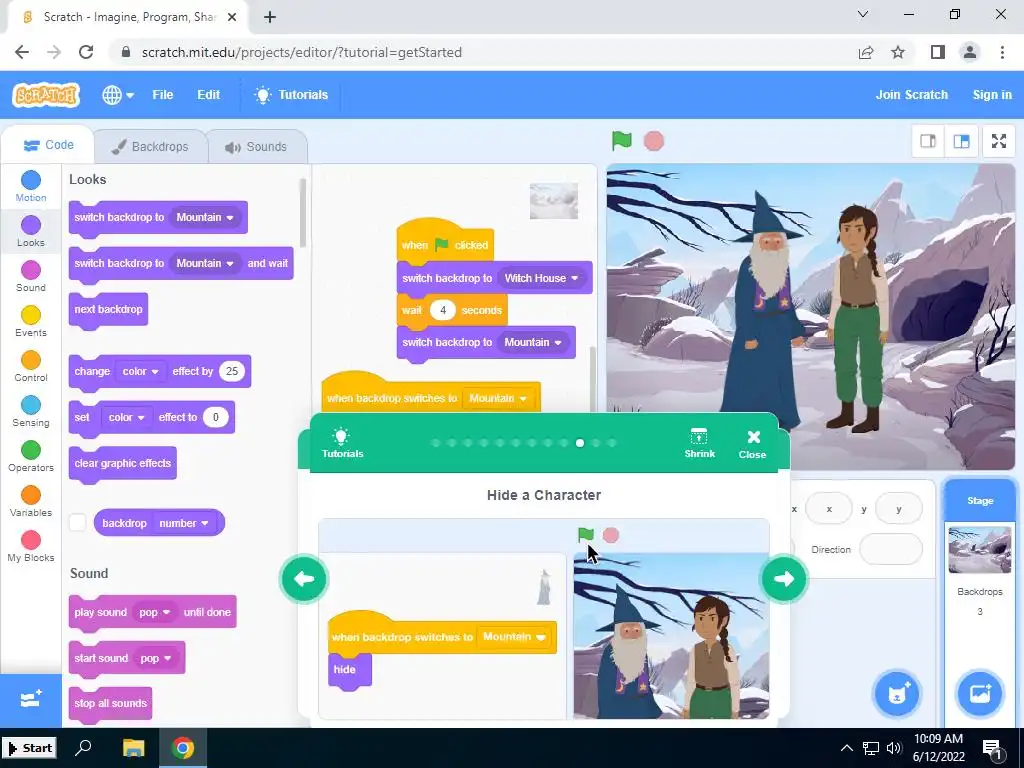1024x768 pixels.
Task: Click the 25 value in change effect block
Action: coord(232,371)
